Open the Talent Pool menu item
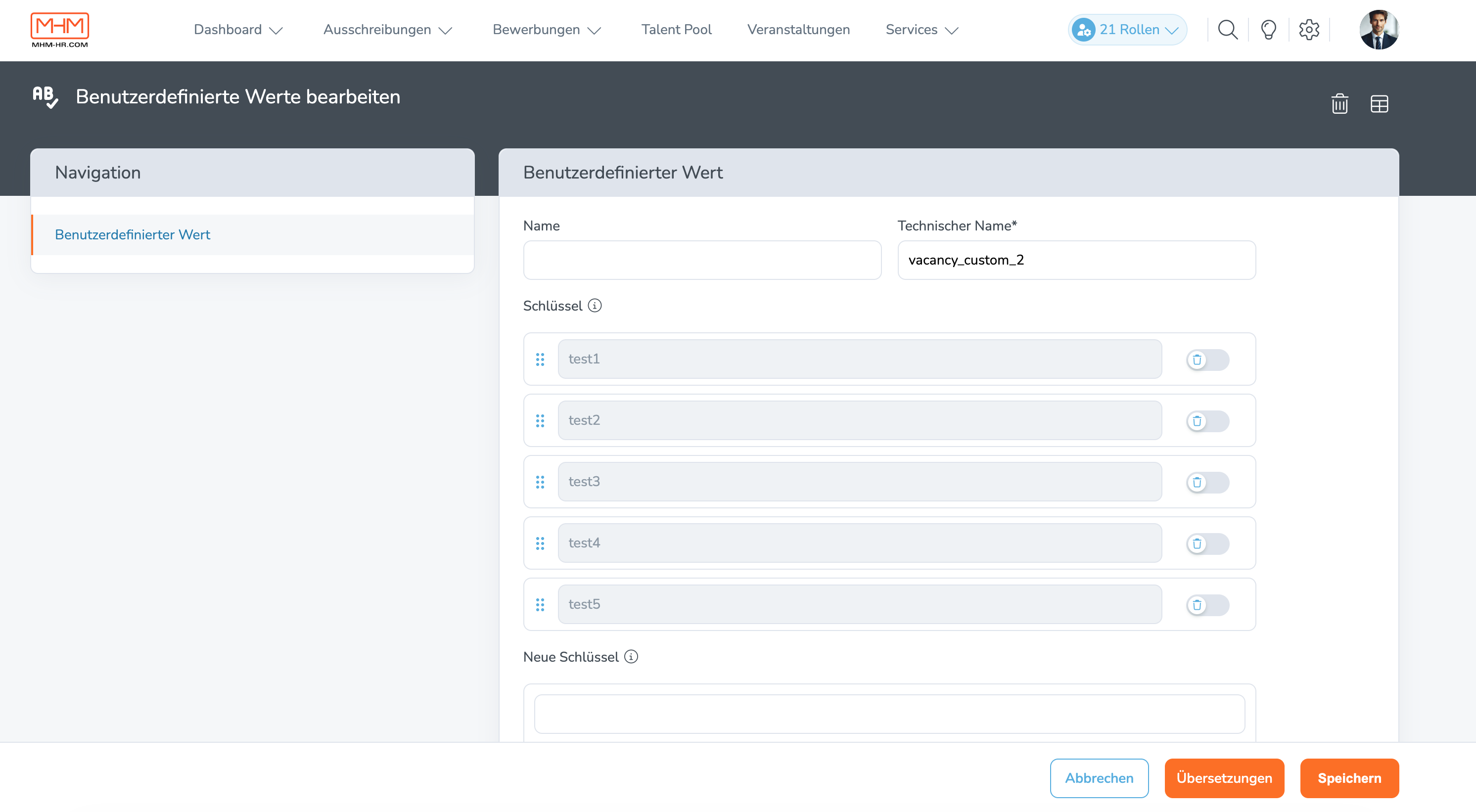Viewport: 1476px width, 812px height. point(676,30)
